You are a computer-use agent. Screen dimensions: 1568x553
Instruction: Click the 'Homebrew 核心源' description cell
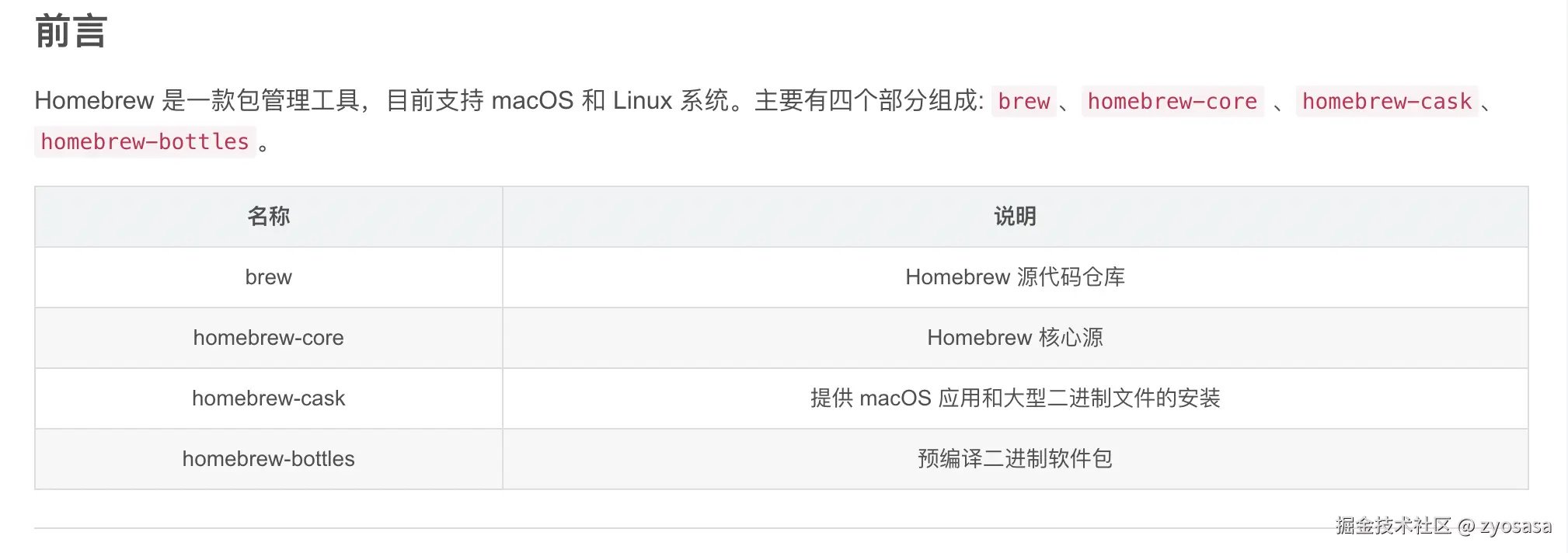point(1015,338)
